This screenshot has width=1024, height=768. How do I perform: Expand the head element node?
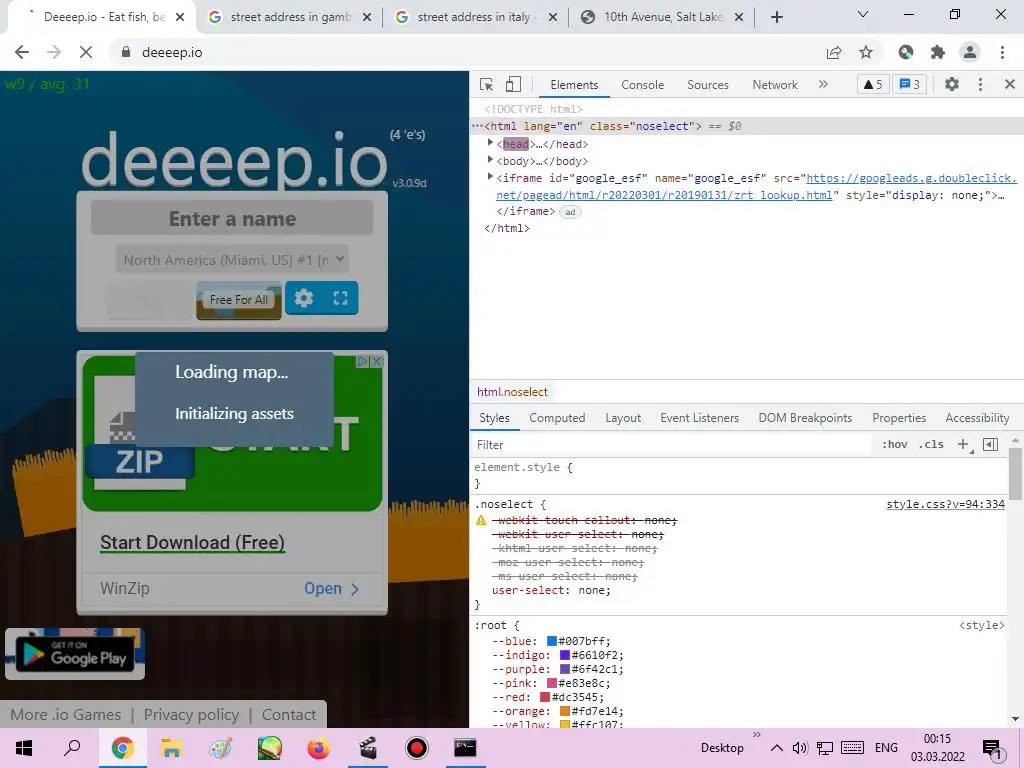click(x=490, y=143)
